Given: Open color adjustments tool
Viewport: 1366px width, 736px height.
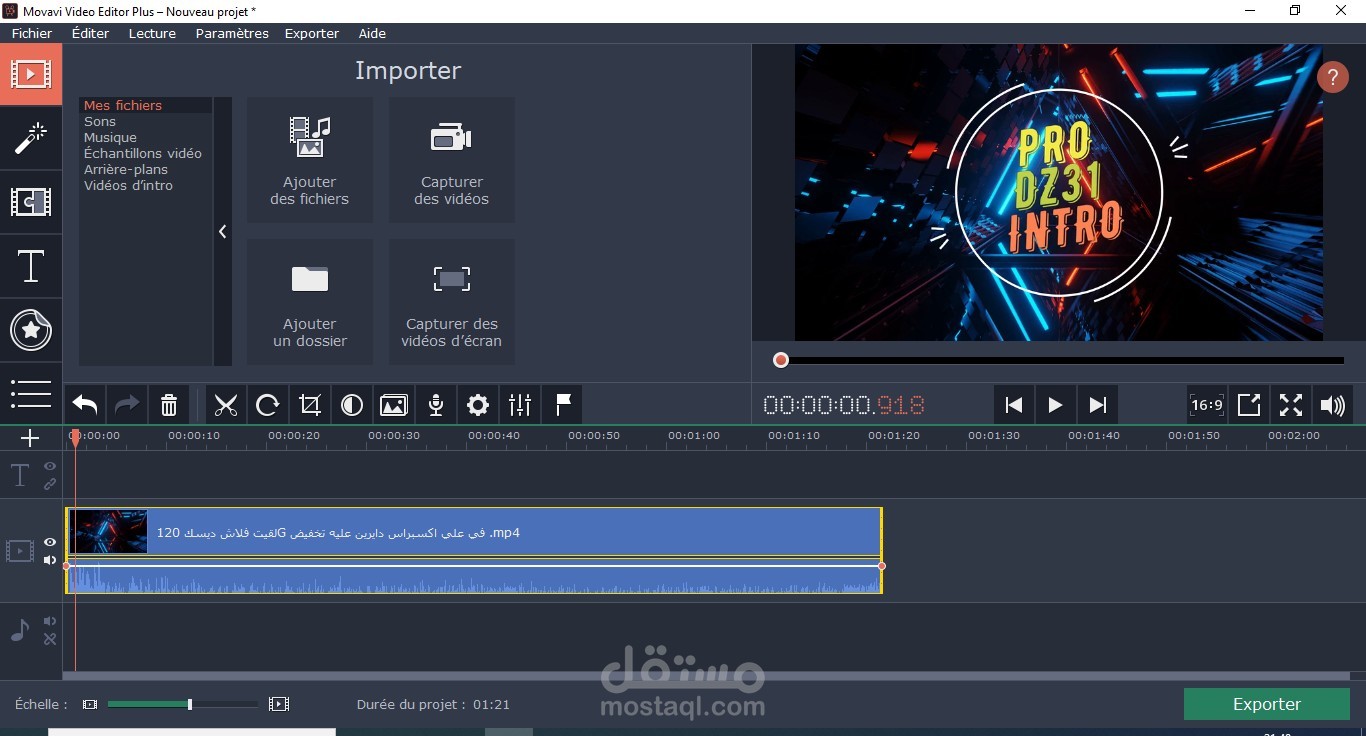Looking at the screenshot, I should click(x=352, y=405).
